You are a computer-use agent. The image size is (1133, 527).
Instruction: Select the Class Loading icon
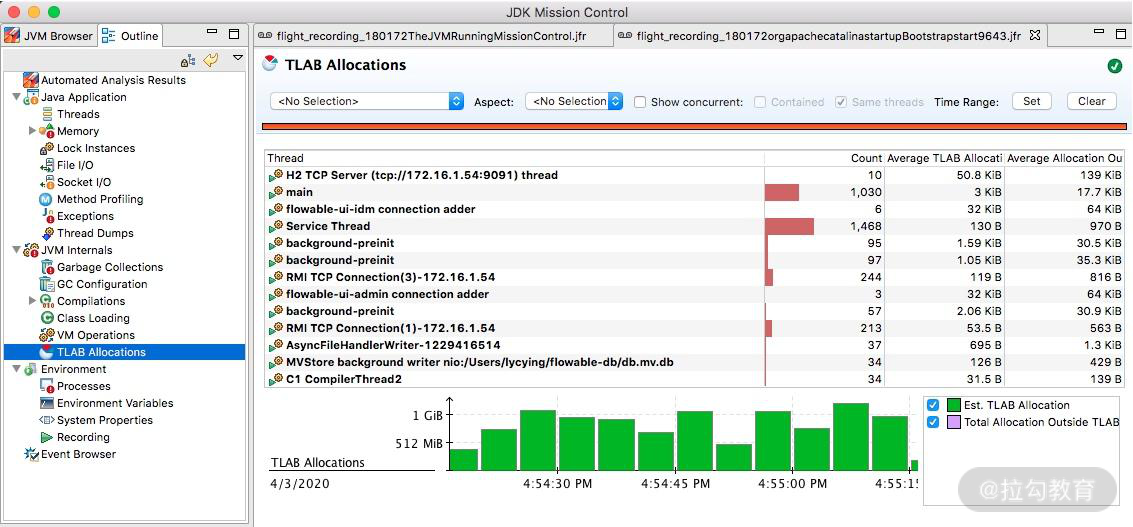tap(47, 318)
